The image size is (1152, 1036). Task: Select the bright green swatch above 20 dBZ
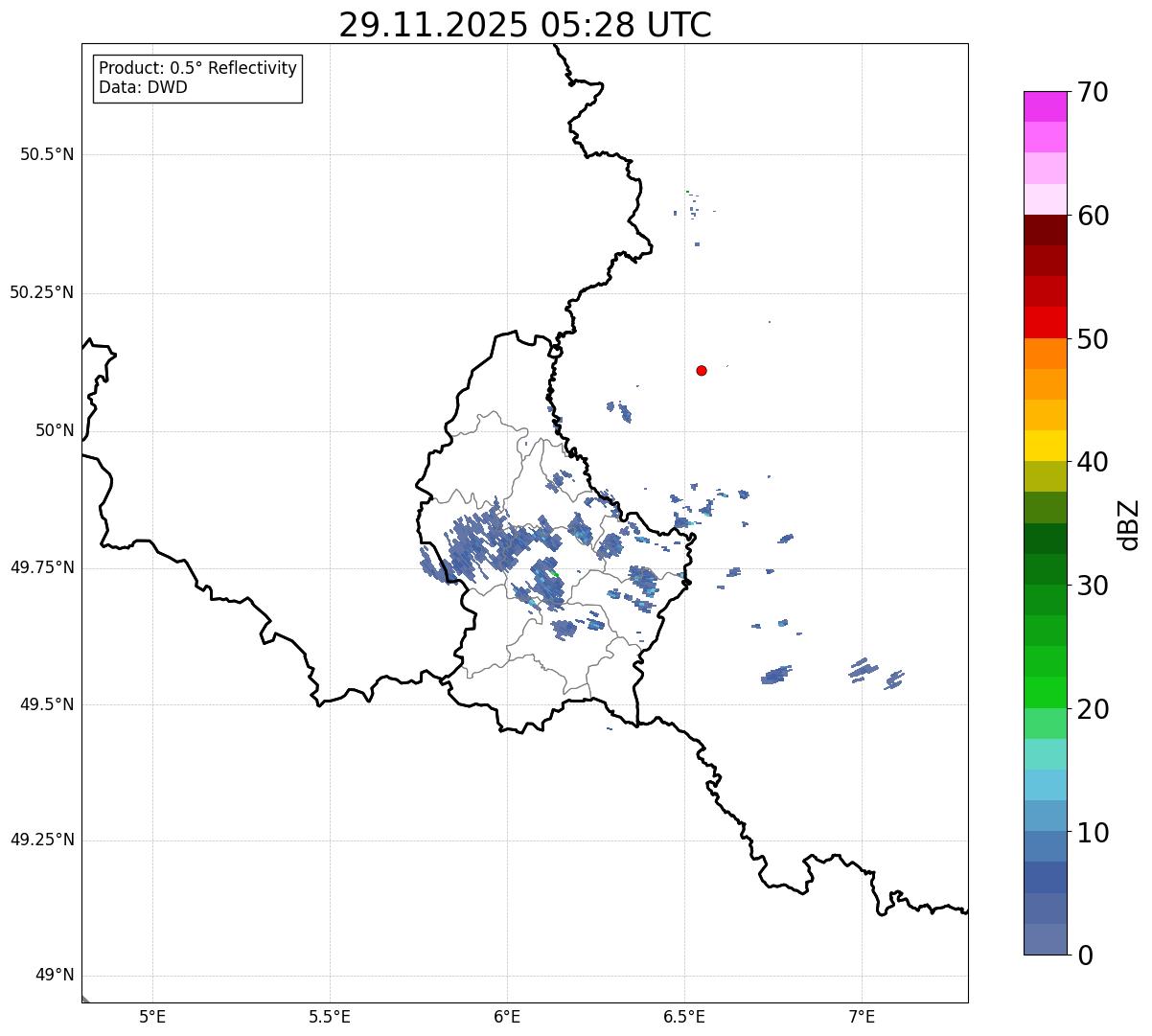click(x=1045, y=693)
